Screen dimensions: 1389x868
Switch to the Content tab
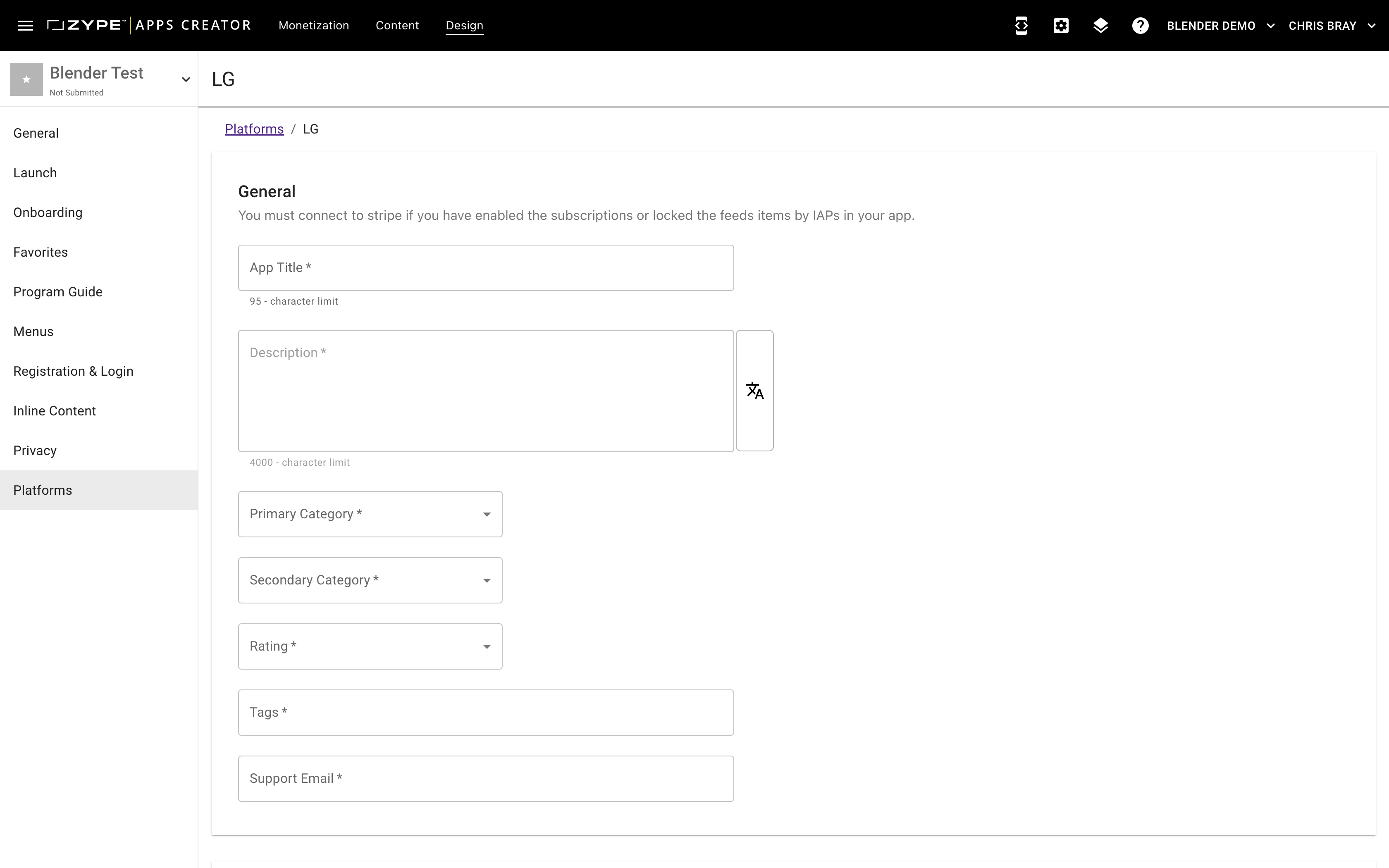point(397,25)
